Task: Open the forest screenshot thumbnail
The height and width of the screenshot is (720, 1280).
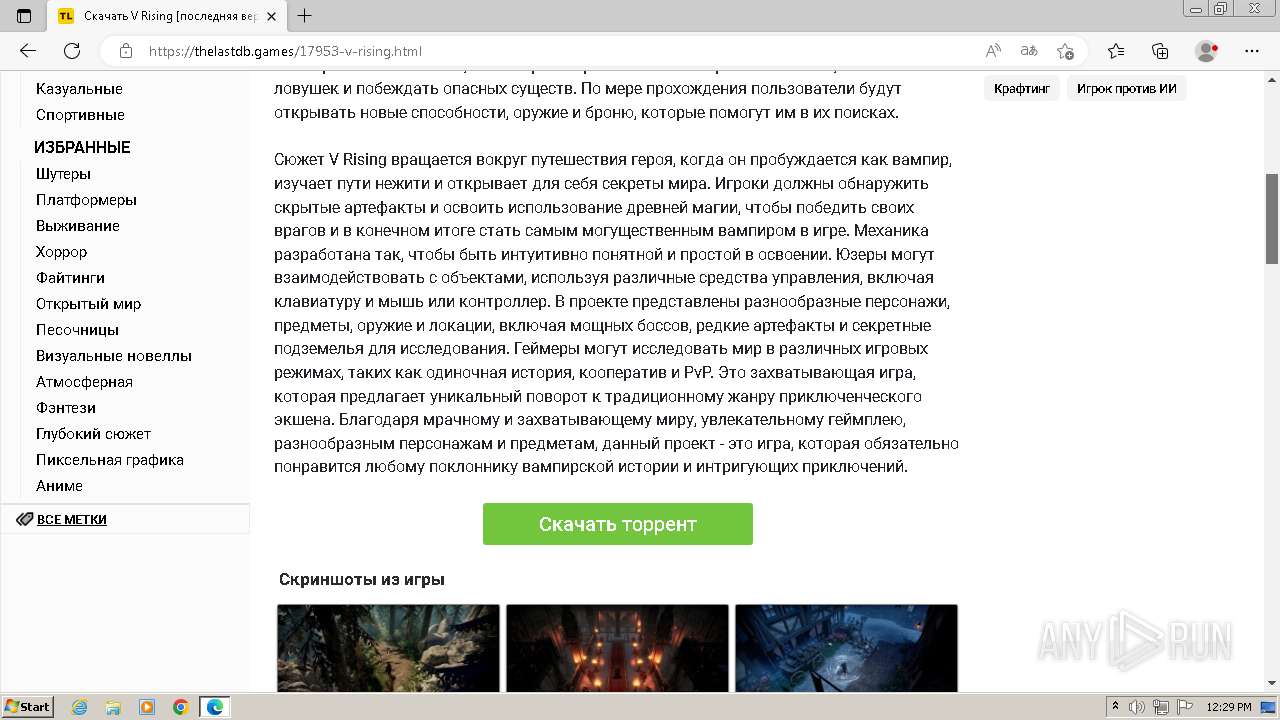Action: [x=388, y=648]
